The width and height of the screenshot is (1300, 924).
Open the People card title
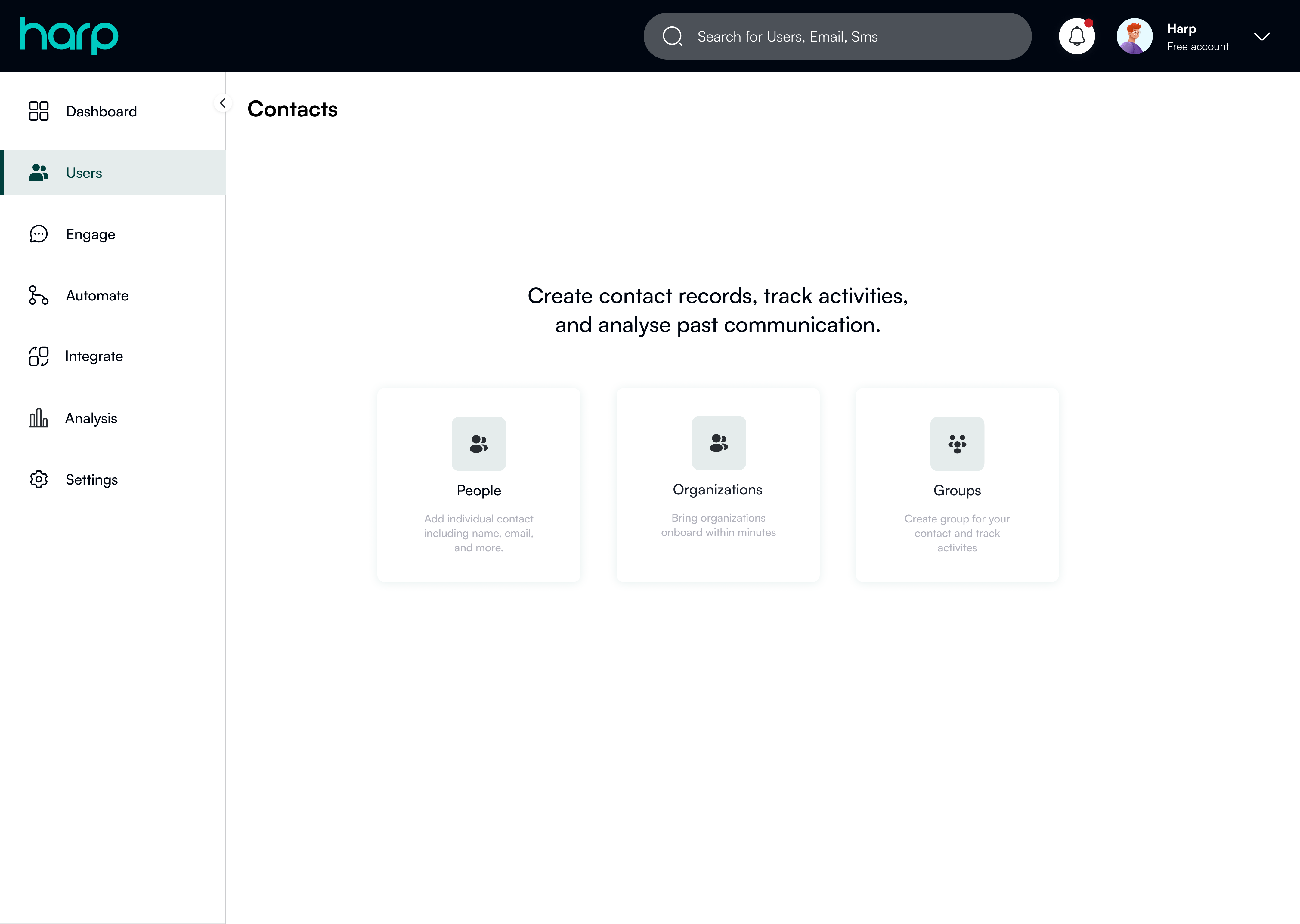[x=479, y=491]
